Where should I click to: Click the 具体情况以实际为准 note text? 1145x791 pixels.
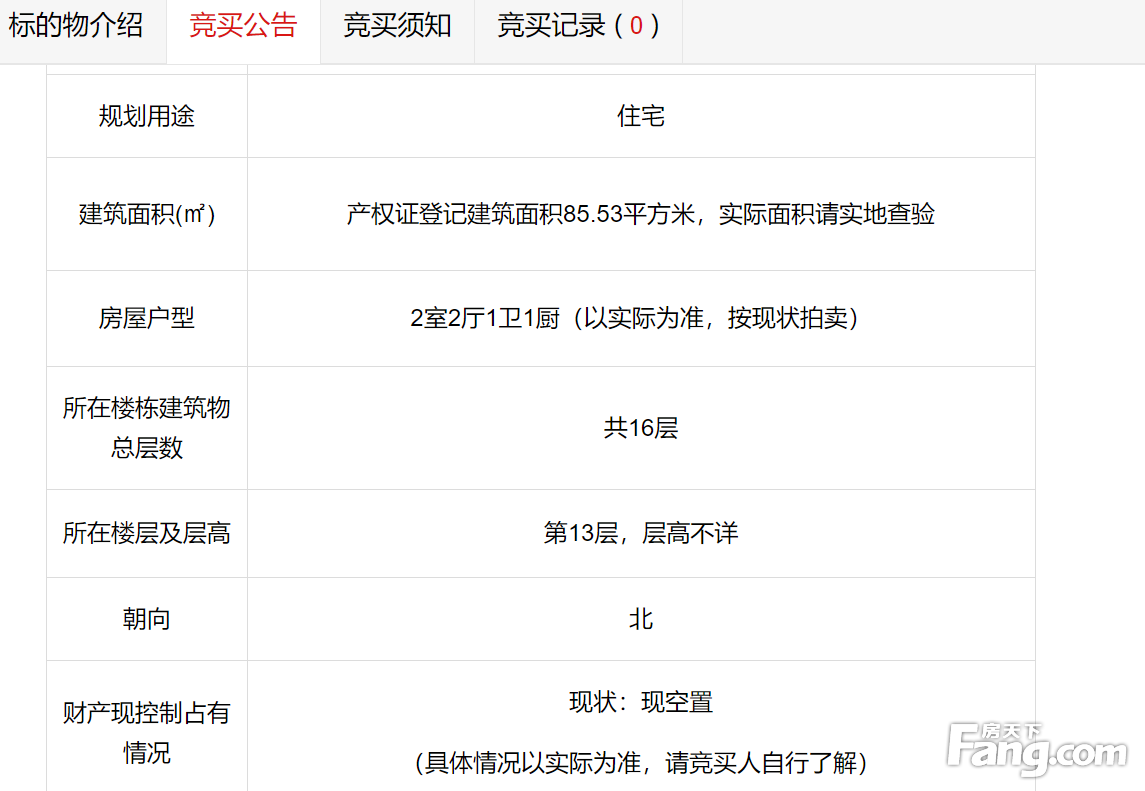pyautogui.click(x=641, y=764)
